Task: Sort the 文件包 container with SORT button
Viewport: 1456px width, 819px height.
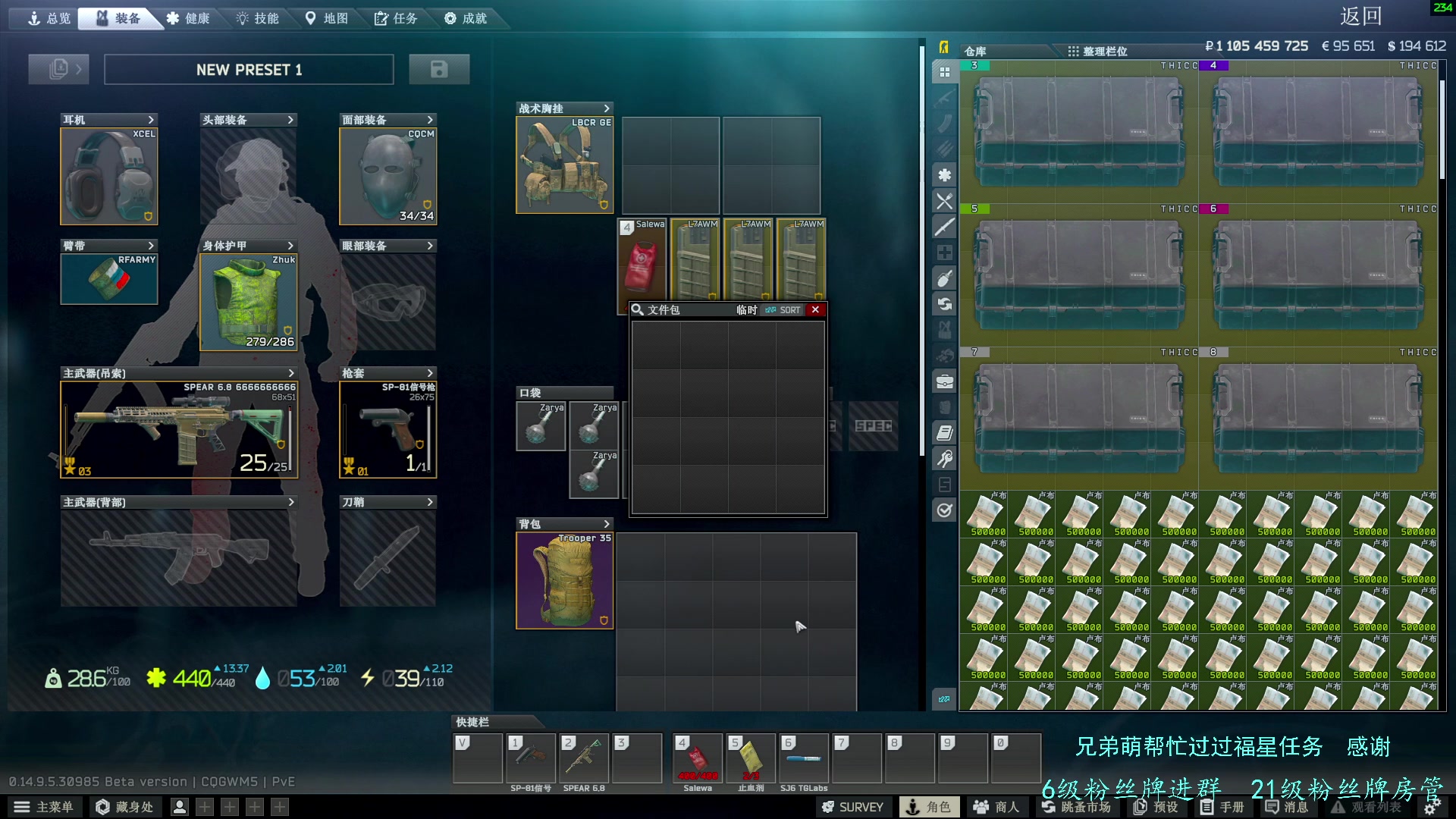Action: pyautogui.click(x=783, y=309)
